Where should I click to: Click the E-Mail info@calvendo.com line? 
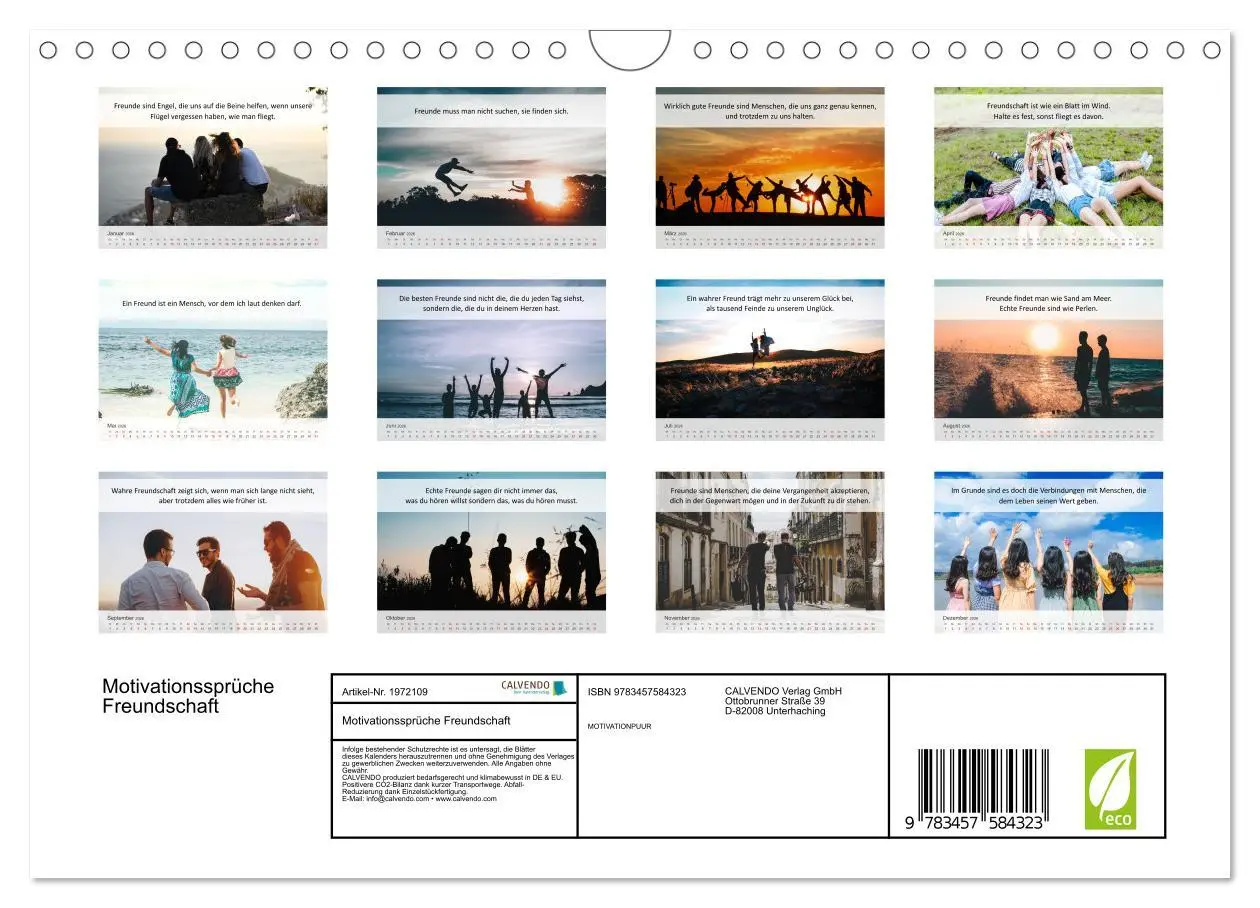coord(419,799)
